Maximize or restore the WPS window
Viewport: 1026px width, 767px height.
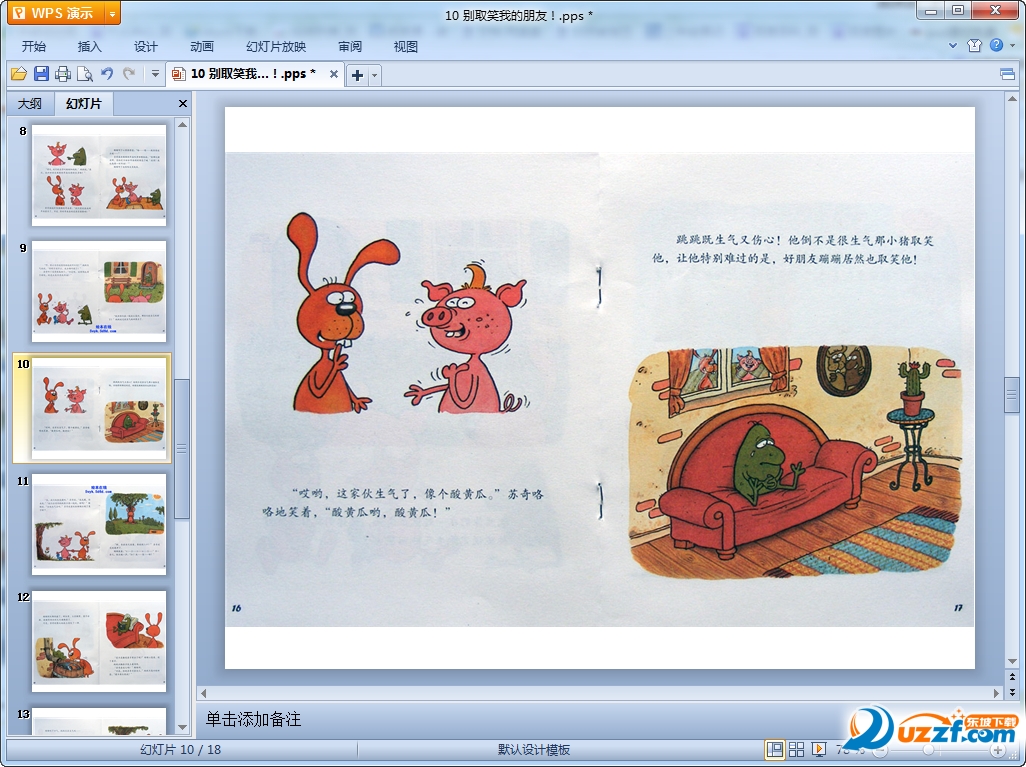coord(958,10)
